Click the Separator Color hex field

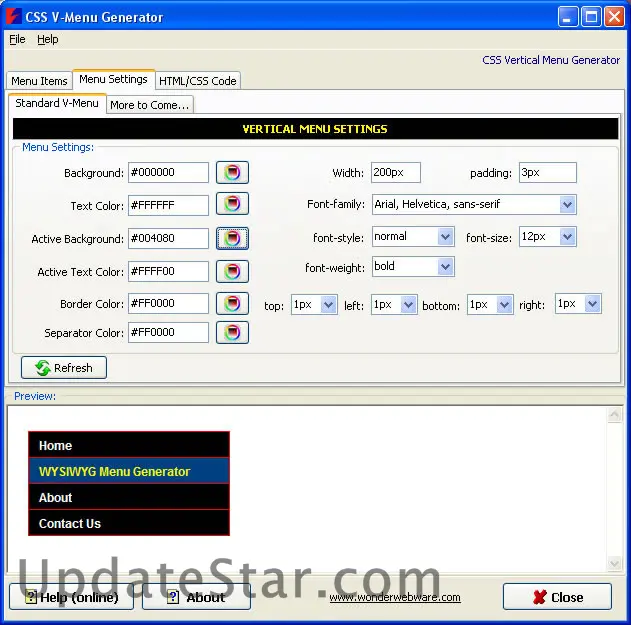(168, 332)
